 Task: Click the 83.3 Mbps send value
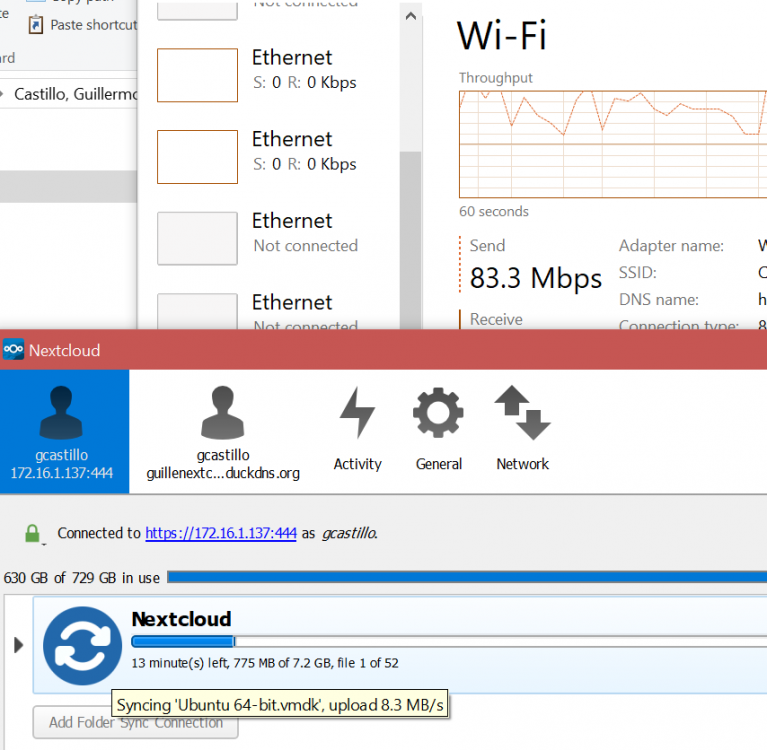tap(536, 278)
